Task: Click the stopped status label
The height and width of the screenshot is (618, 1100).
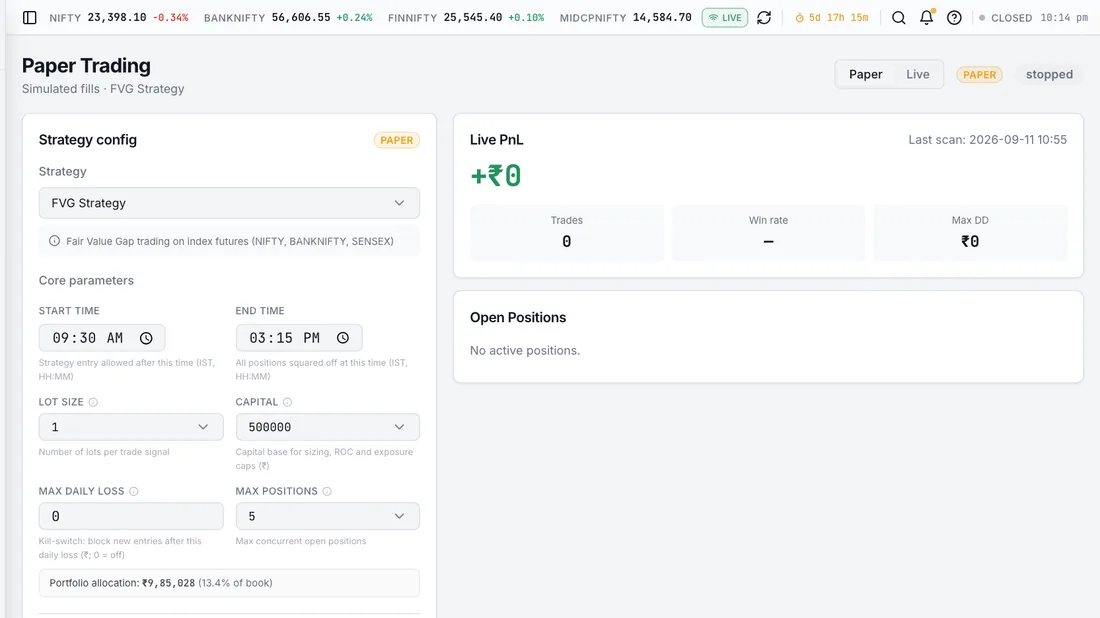Action: [x=1049, y=74]
